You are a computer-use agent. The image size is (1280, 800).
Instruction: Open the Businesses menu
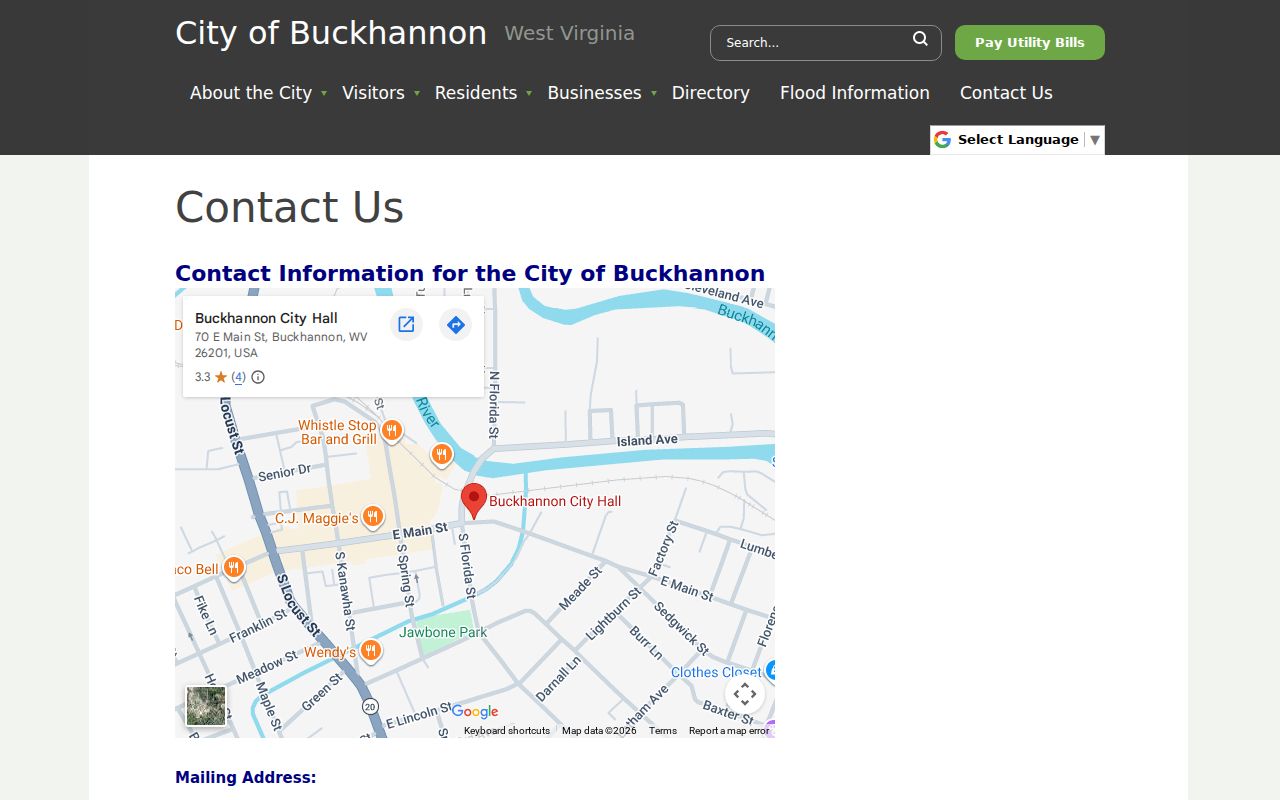[594, 92]
